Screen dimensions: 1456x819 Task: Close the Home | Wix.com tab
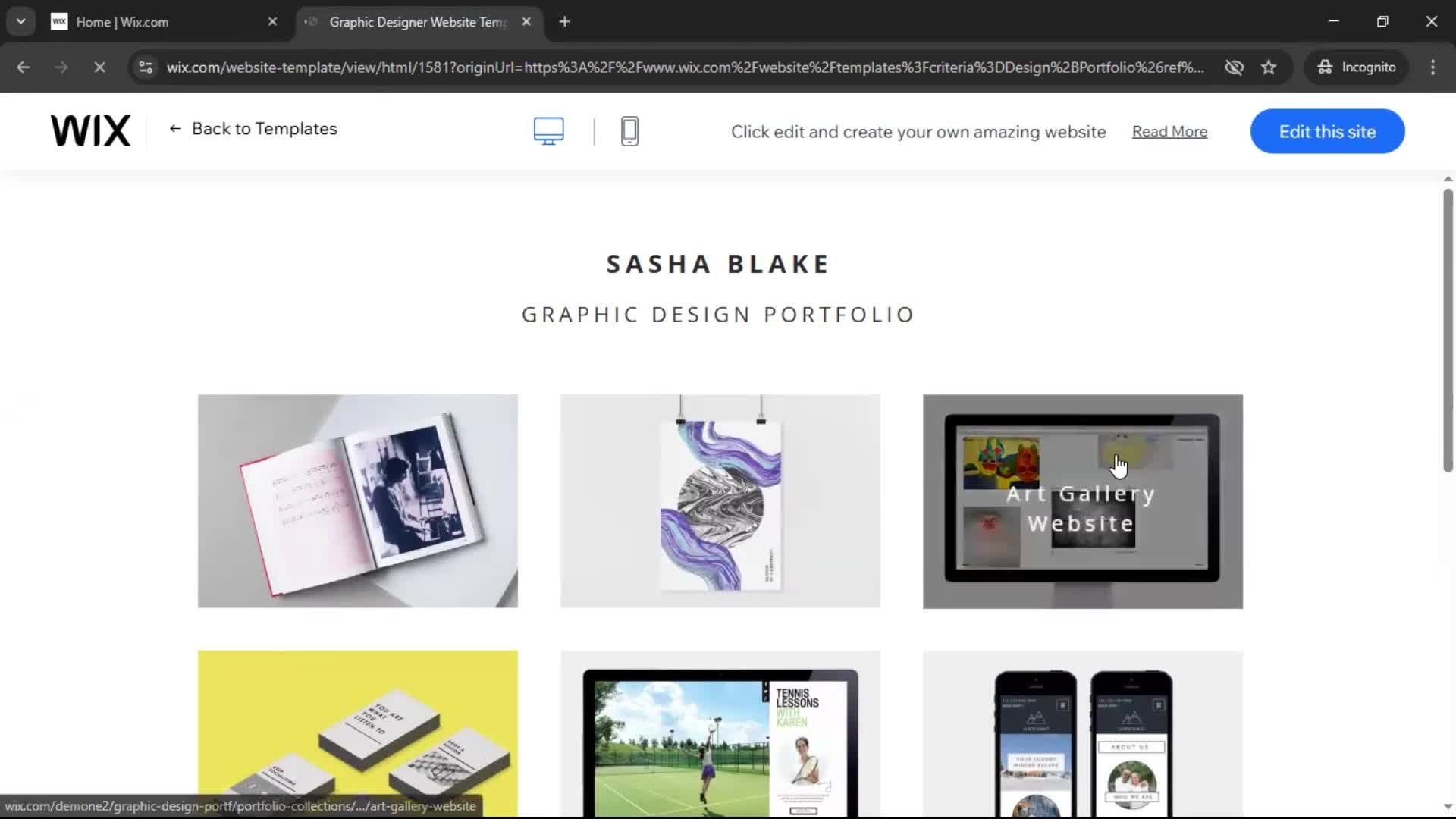[x=272, y=22]
